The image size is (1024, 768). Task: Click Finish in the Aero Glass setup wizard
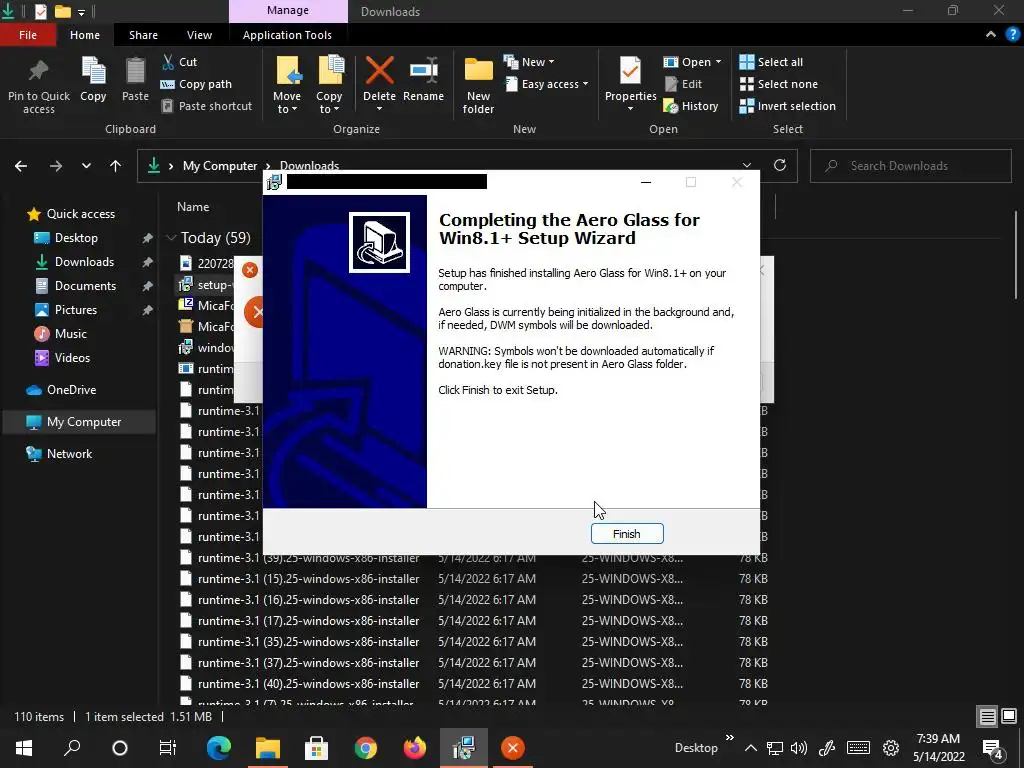pos(627,534)
